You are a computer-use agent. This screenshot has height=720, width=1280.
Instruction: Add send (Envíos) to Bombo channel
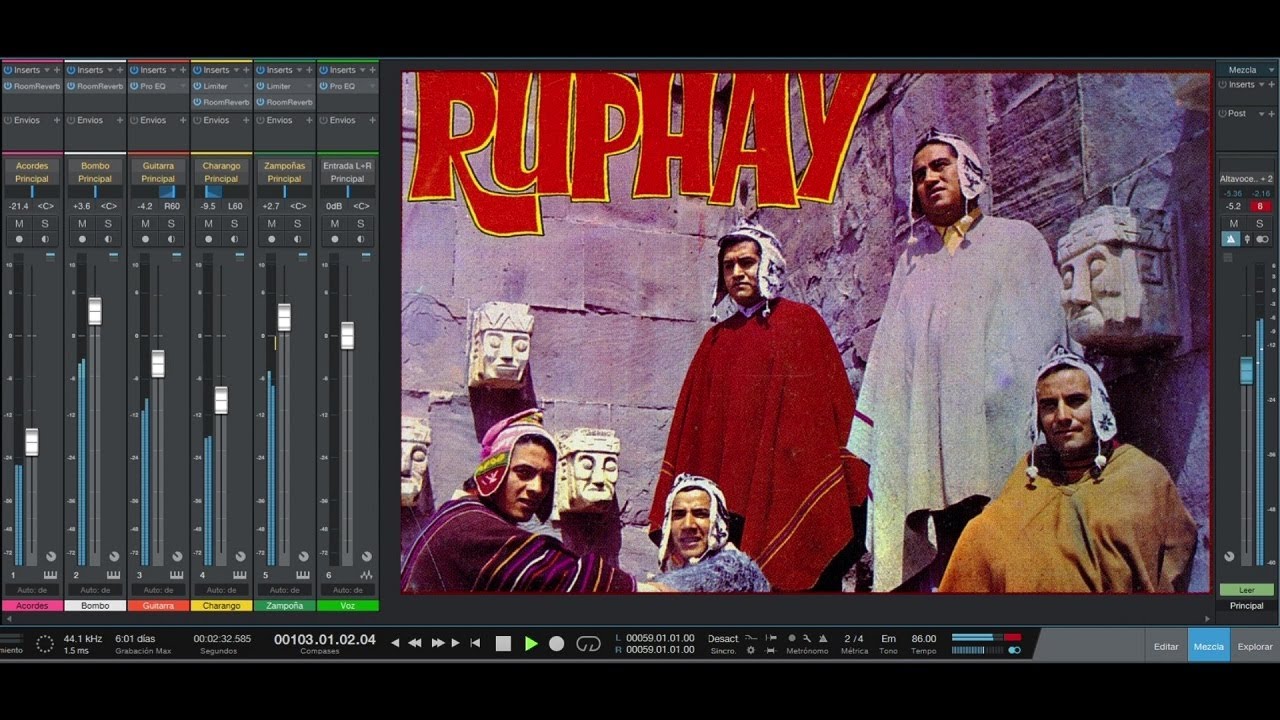pos(120,120)
